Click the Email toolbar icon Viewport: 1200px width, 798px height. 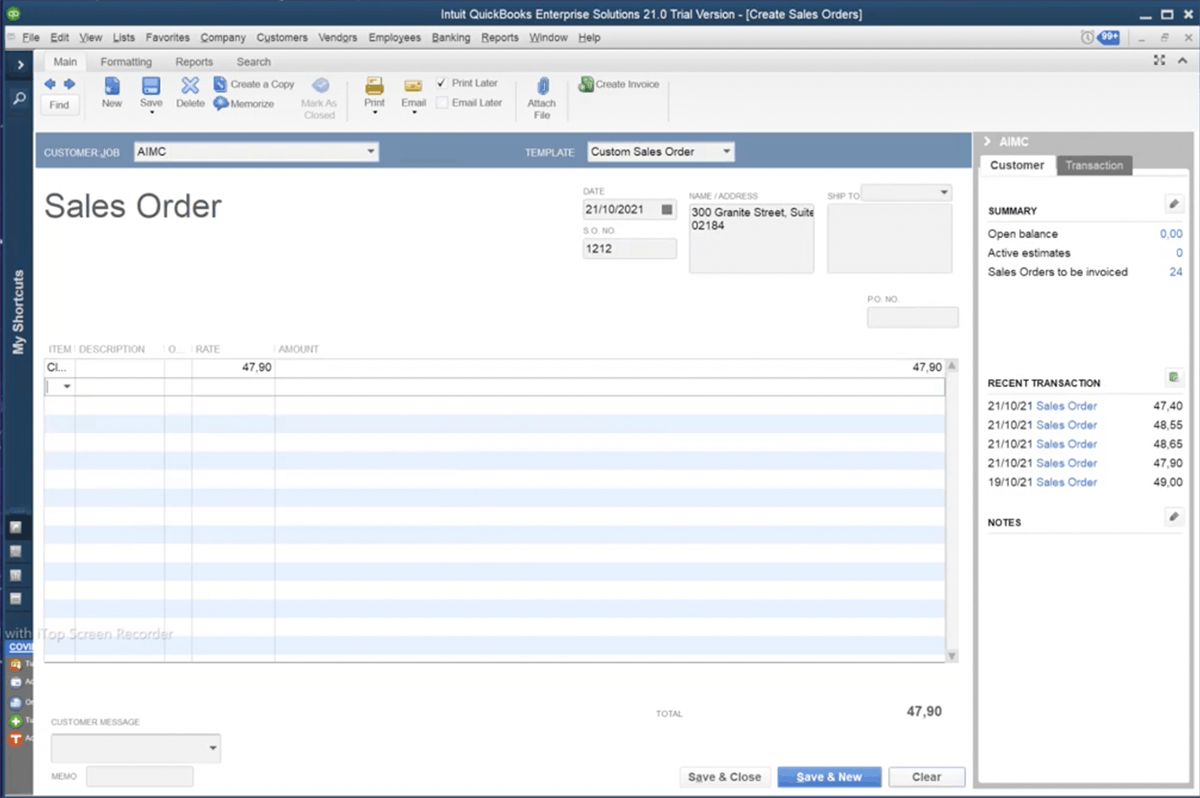point(413,87)
